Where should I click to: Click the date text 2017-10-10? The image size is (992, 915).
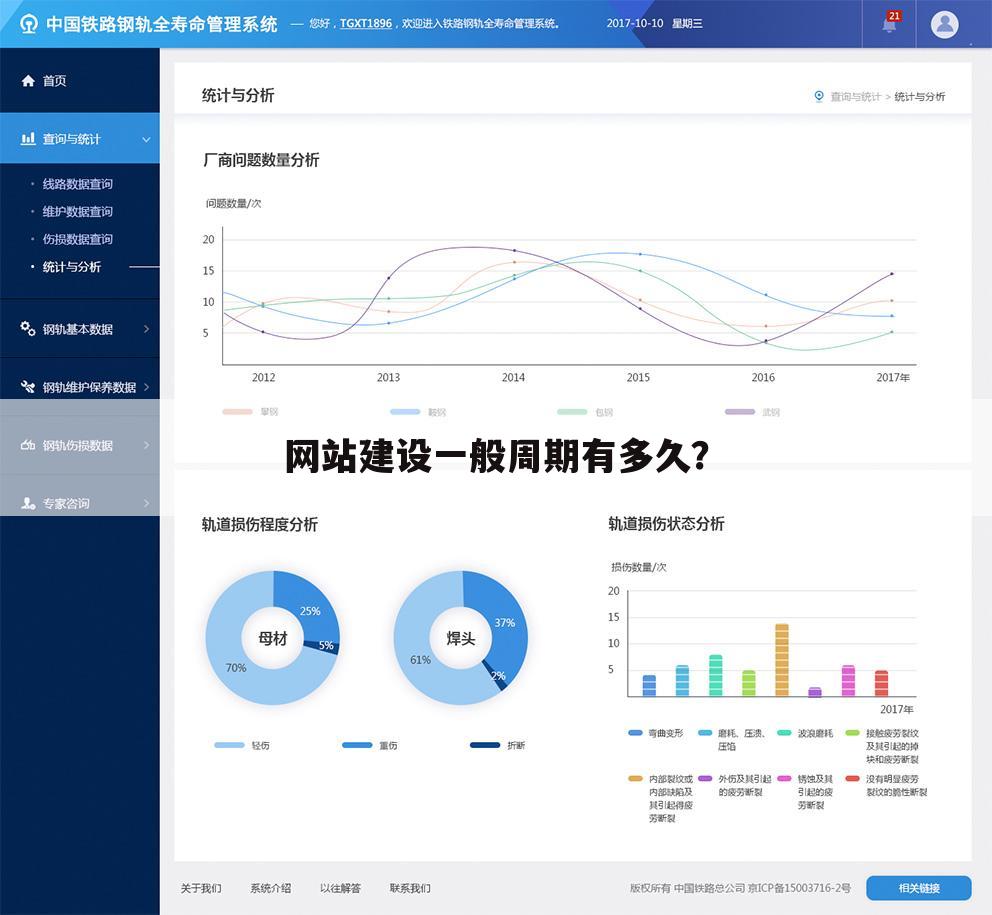pos(635,23)
